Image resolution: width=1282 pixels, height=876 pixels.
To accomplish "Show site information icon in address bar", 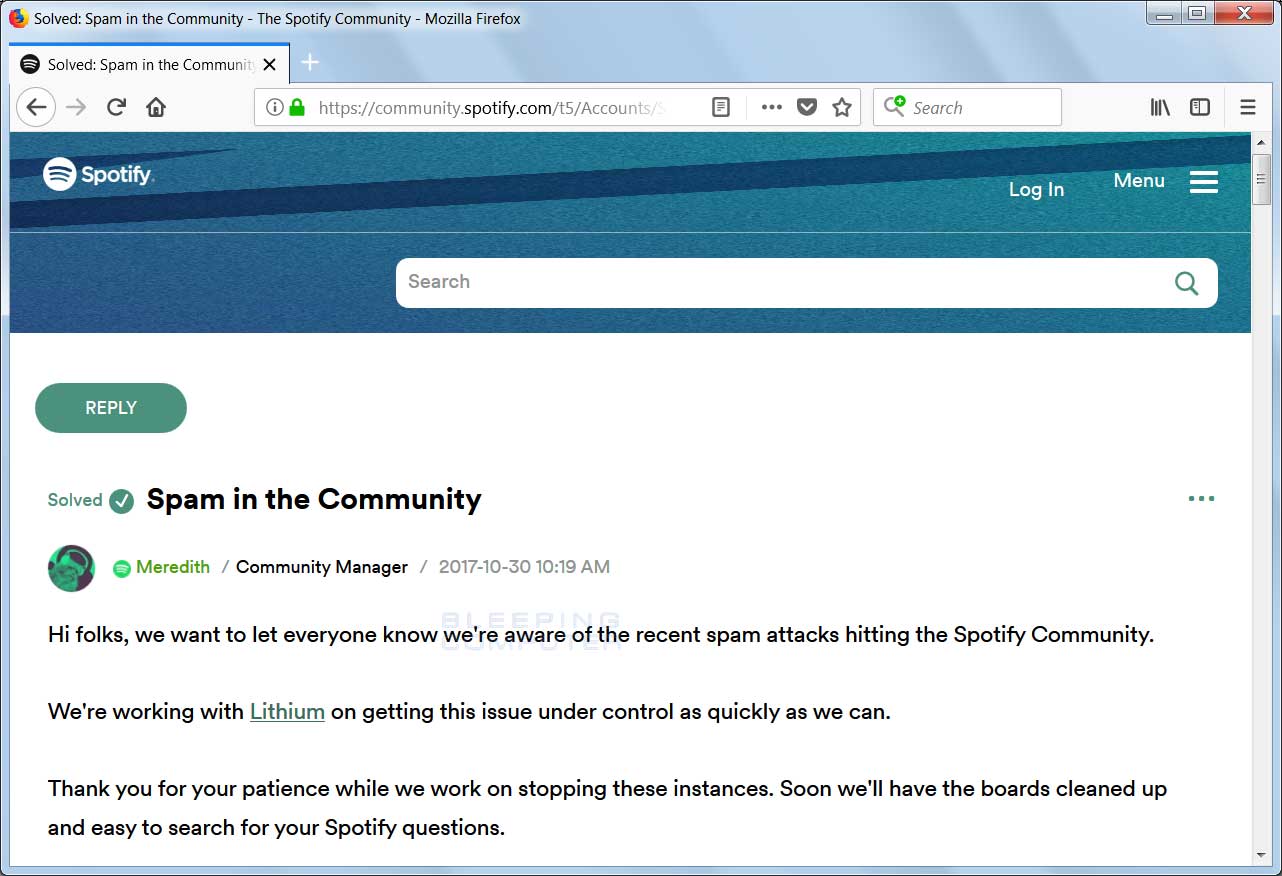I will [275, 107].
